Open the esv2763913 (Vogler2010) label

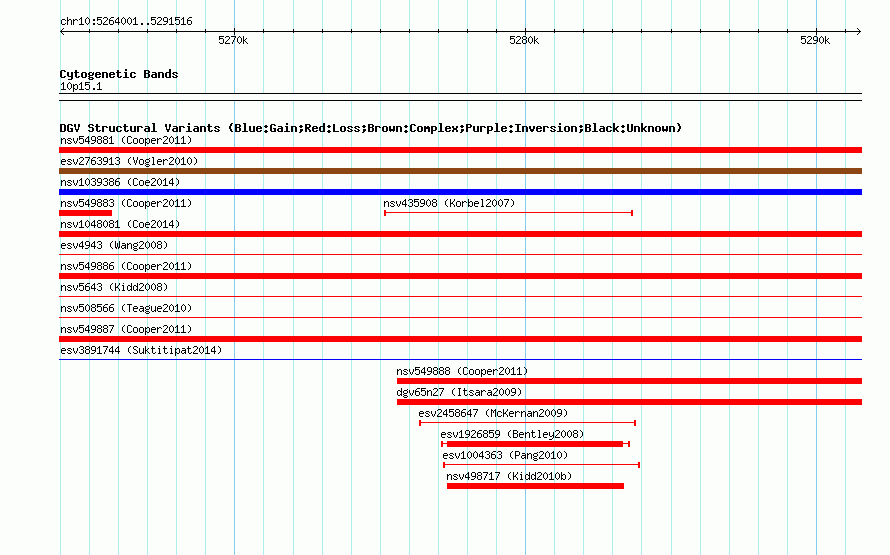point(129,161)
